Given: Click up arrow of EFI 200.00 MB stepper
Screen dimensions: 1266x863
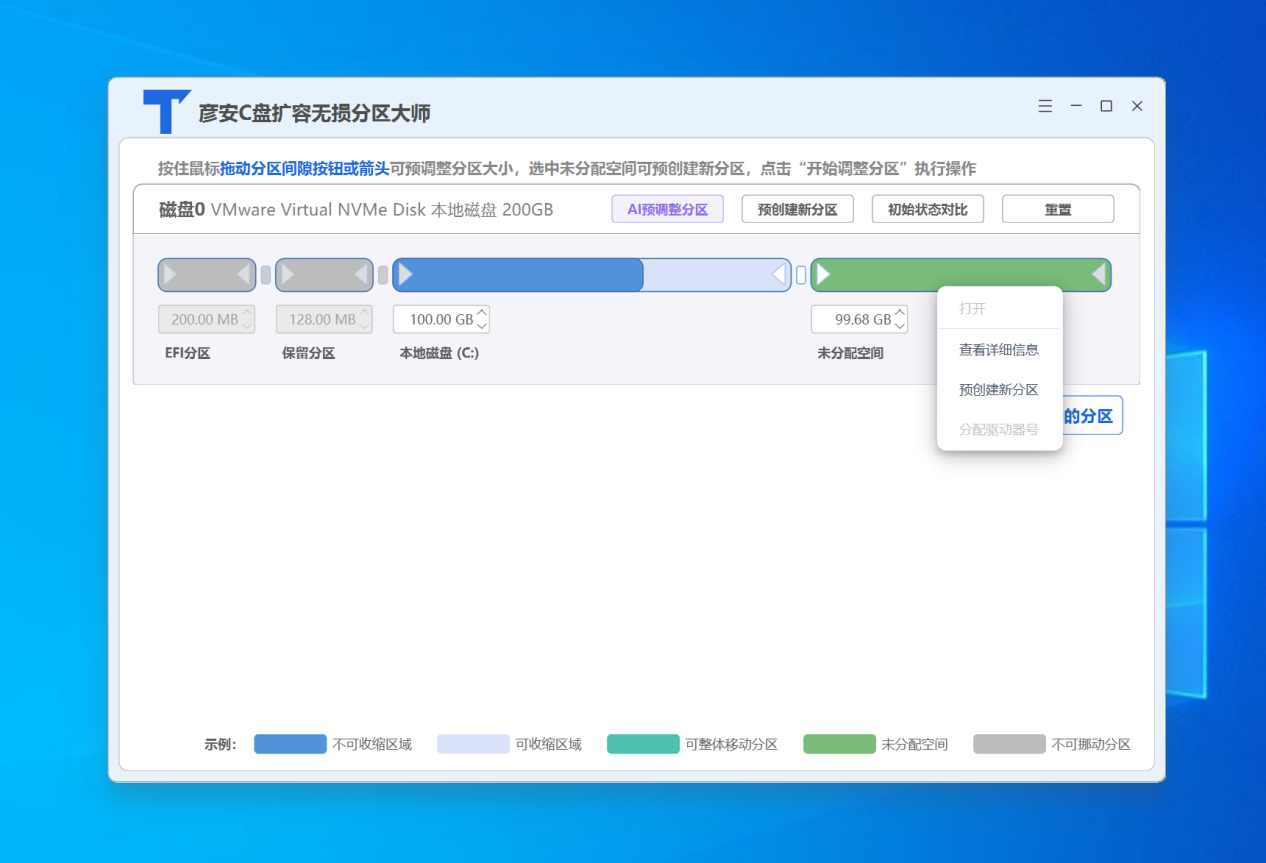Looking at the screenshot, I should pyautogui.click(x=247, y=313).
